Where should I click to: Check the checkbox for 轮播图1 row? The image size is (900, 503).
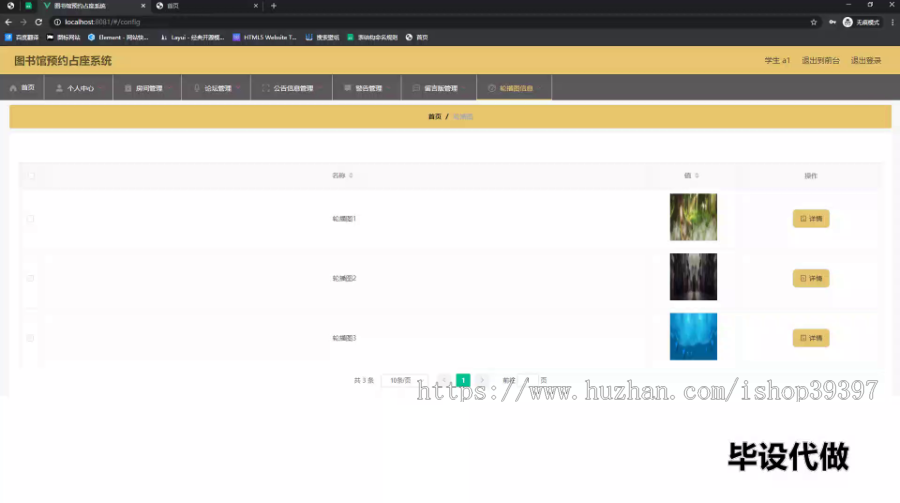(x=30, y=219)
